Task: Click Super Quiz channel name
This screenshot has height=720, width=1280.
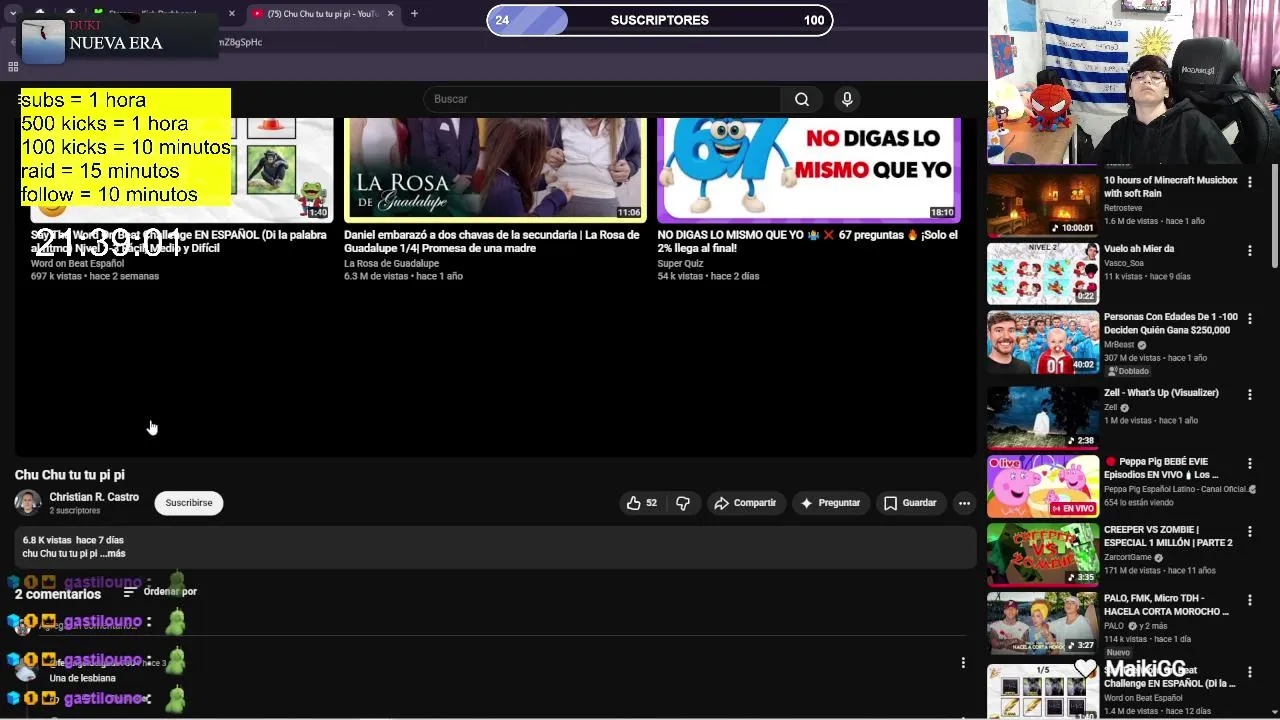Action: tap(680, 264)
